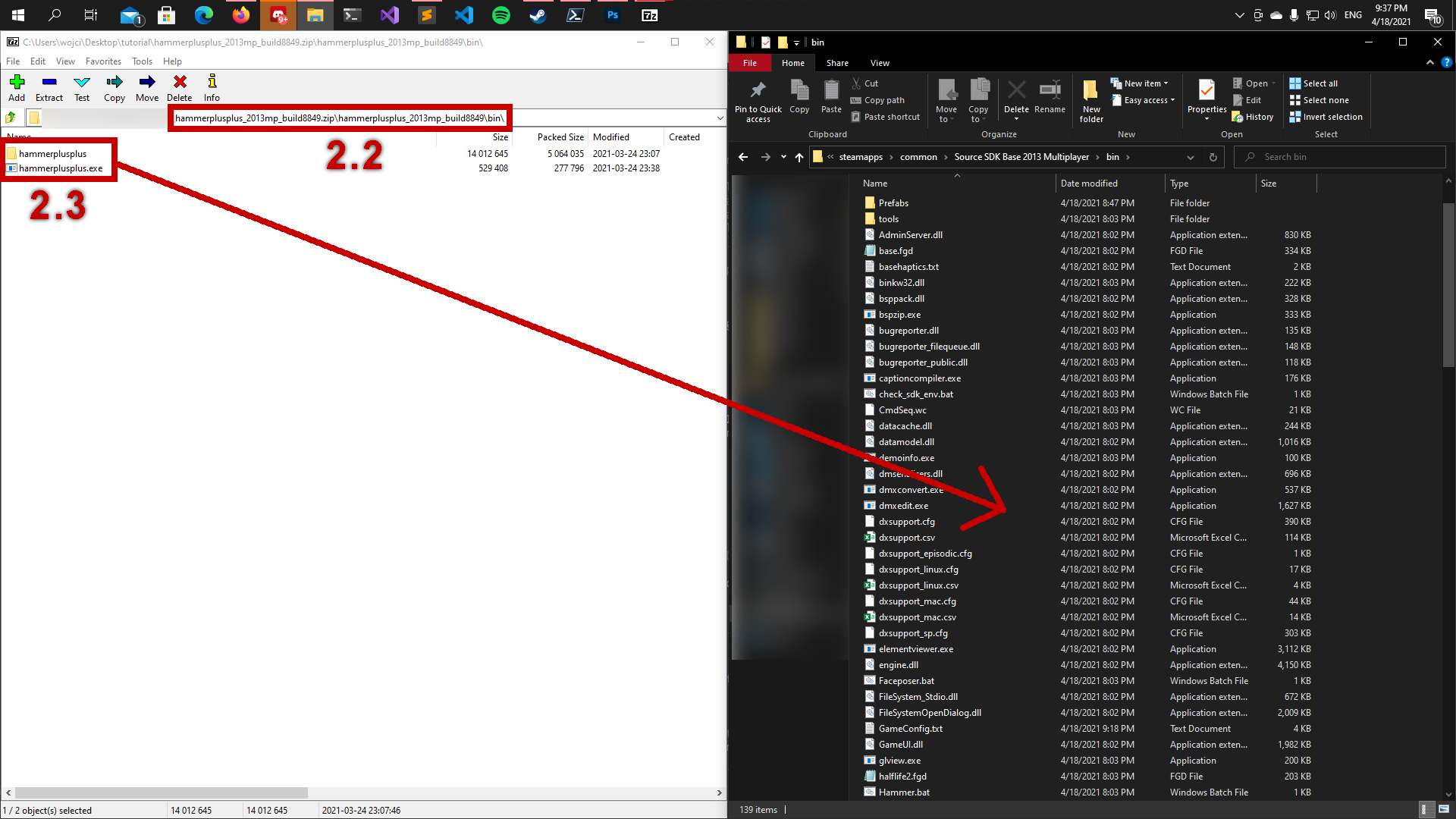Open Steam from the taskbar
1456x819 pixels.
(x=538, y=15)
